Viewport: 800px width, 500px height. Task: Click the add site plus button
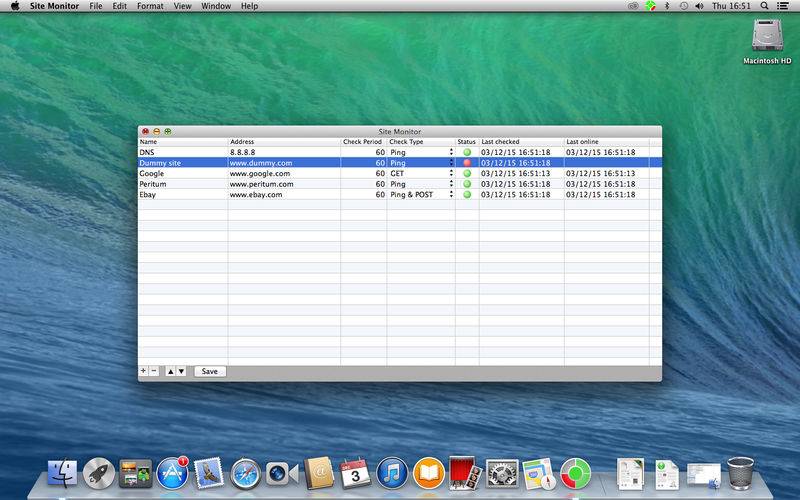click(143, 371)
